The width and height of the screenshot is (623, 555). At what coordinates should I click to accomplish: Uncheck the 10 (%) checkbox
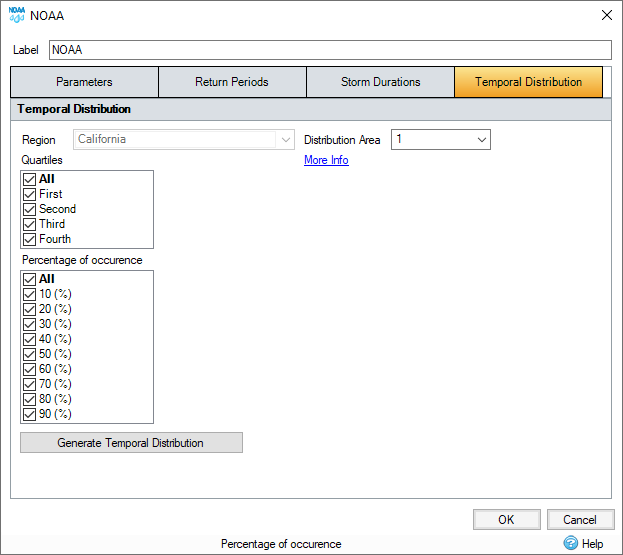click(x=29, y=294)
